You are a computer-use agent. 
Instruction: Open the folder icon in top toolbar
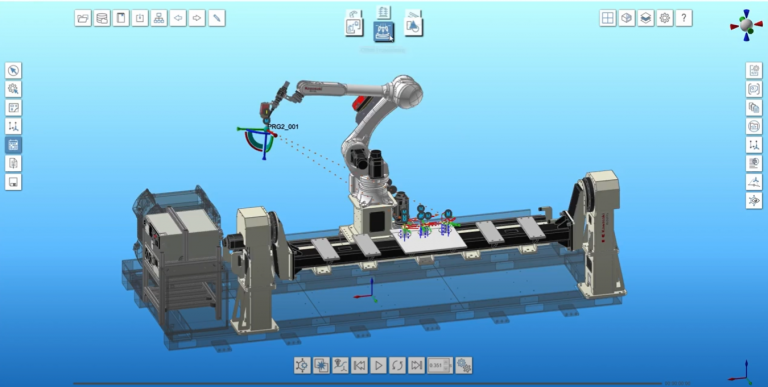[83, 18]
